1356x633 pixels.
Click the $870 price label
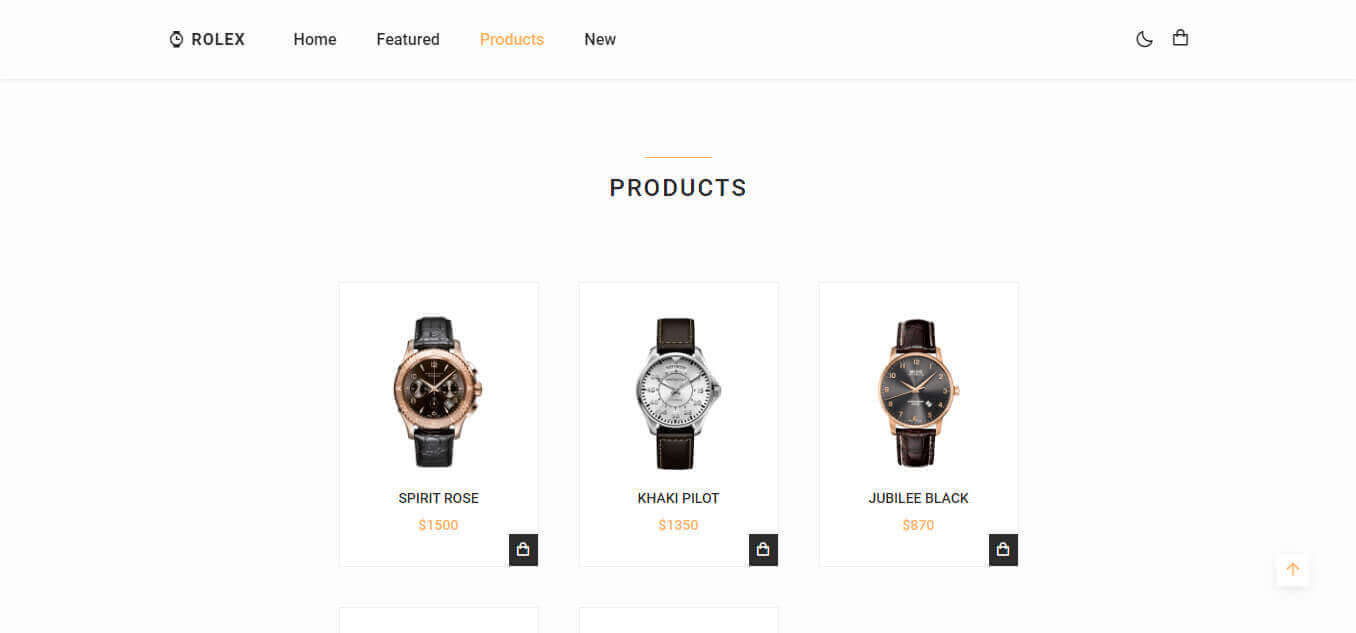click(918, 525)
